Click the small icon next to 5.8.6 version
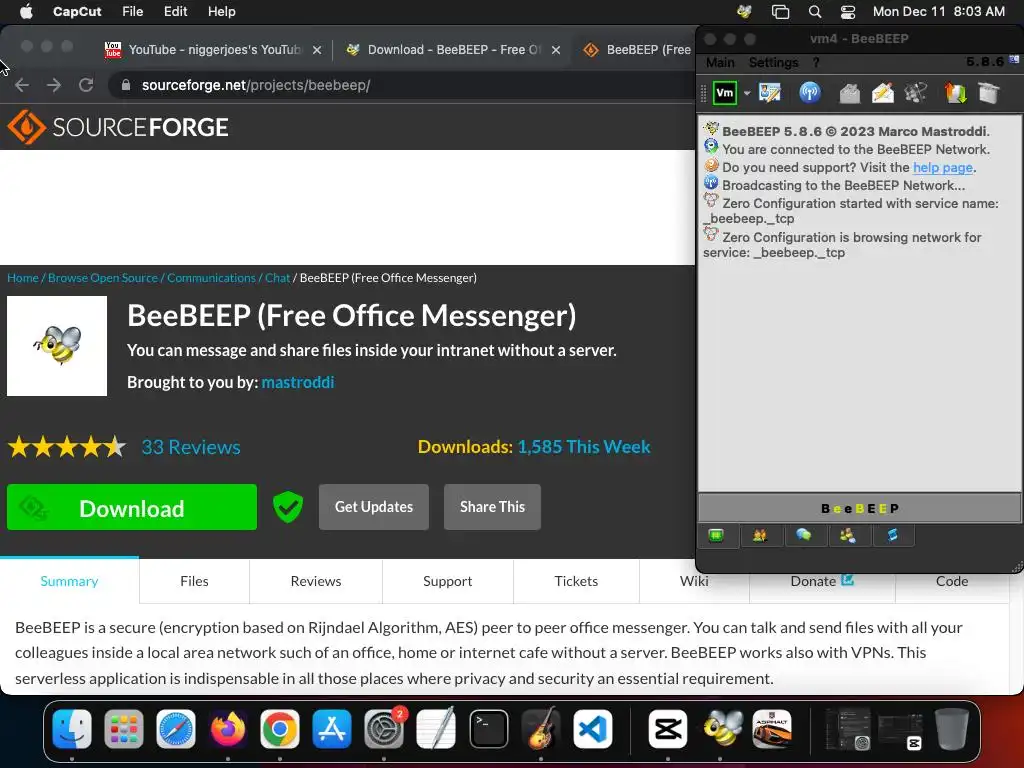 click(1014, 60)
